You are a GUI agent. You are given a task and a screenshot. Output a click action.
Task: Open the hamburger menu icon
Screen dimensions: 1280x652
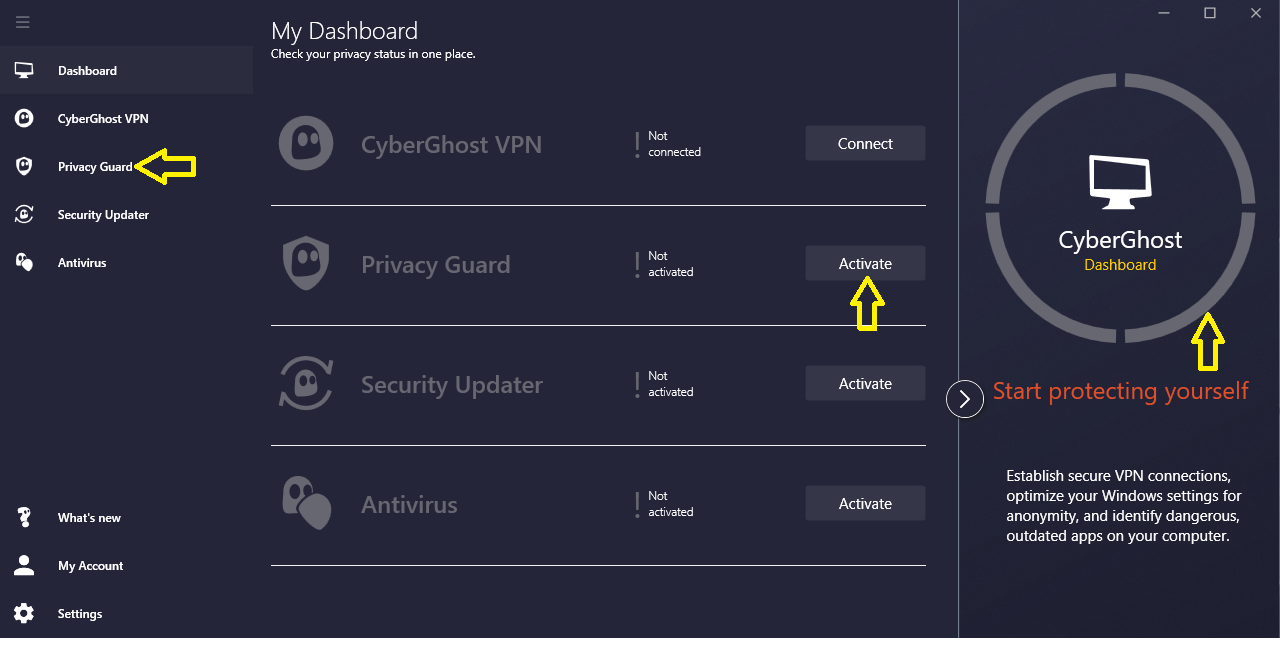pos(23,22)
